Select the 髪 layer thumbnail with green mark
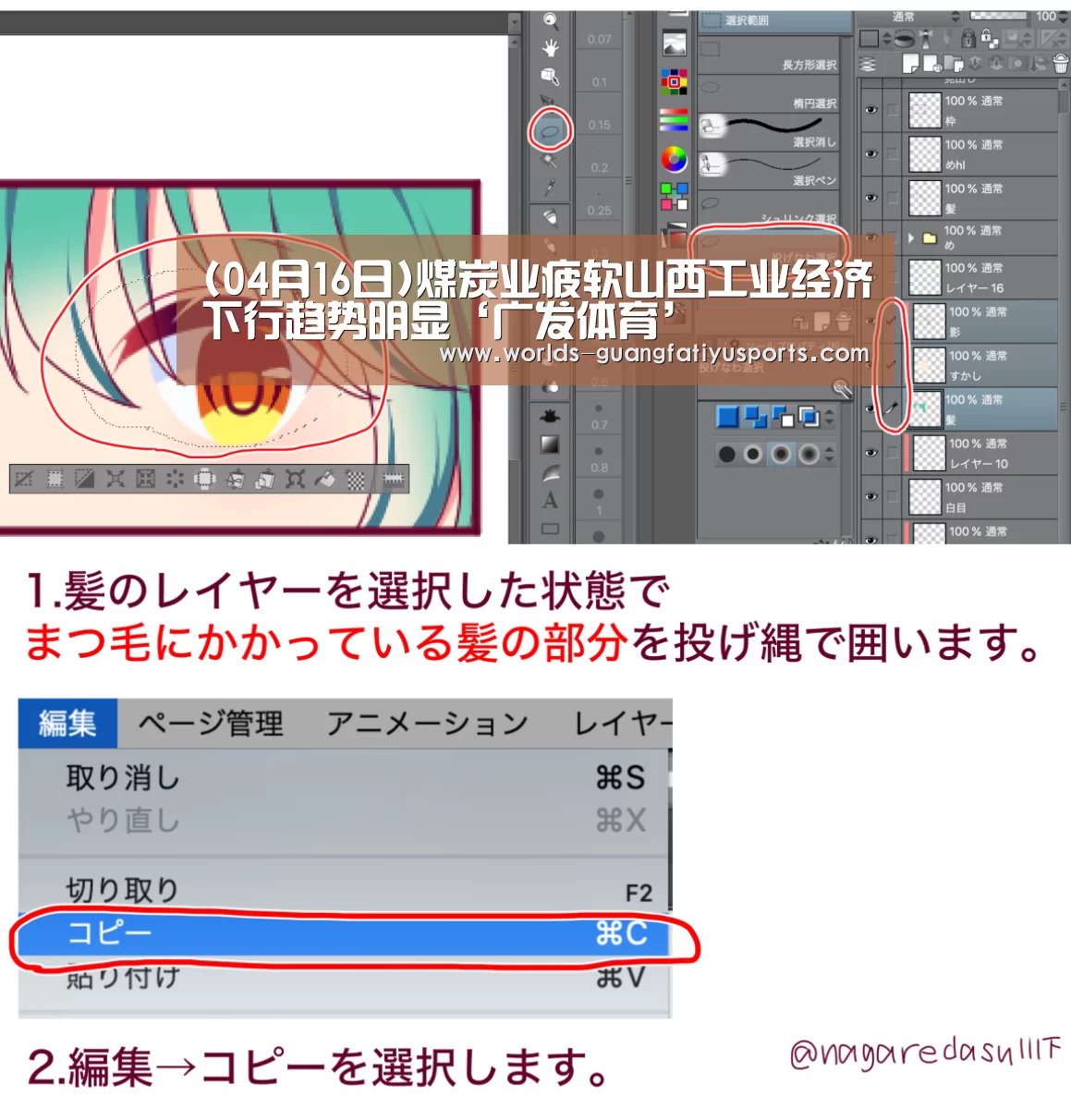1071x1120 pixels. [x=925, y=409]
